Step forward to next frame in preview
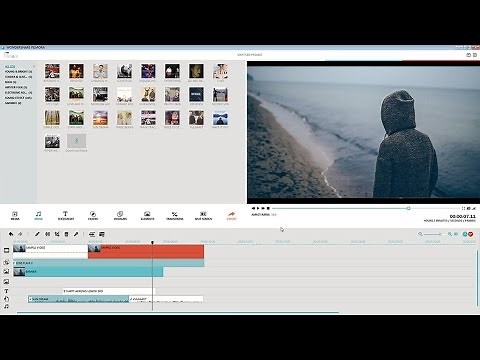 263,208
